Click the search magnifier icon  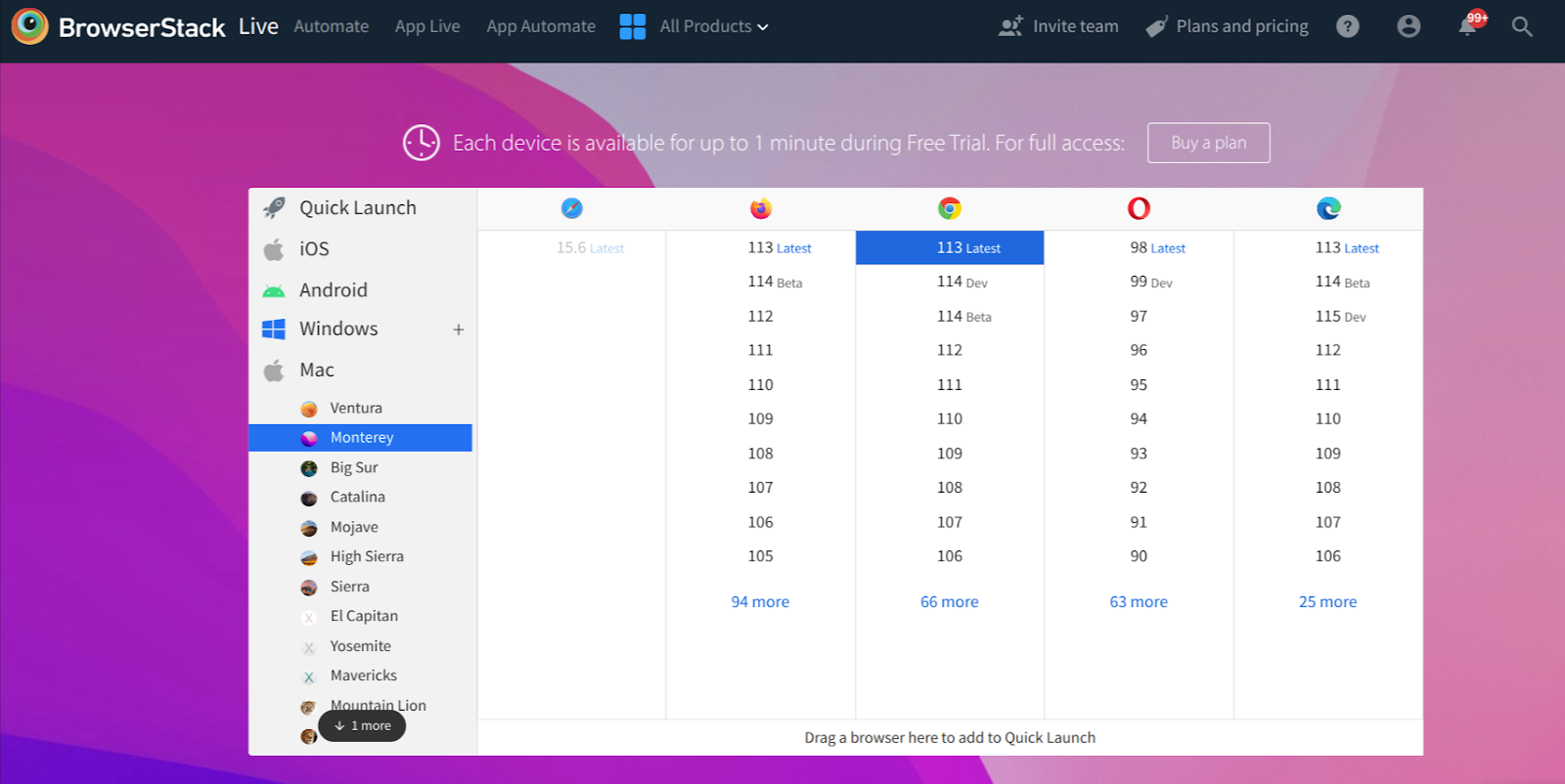click(1522, 26)
